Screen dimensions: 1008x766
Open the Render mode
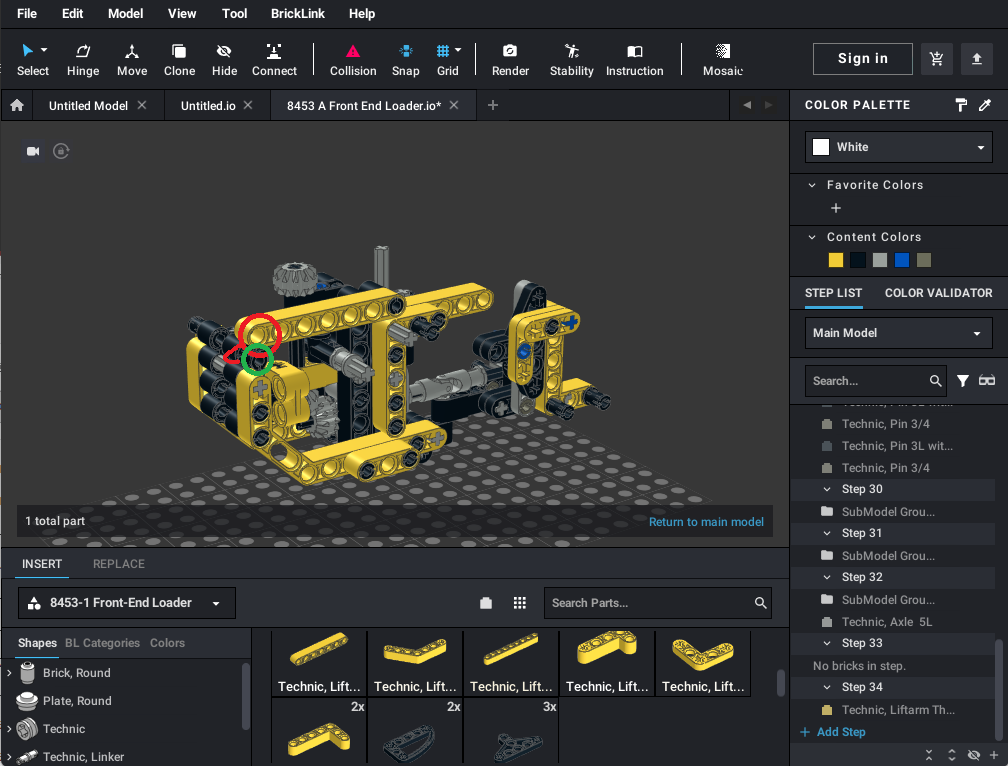click(510, 60)
